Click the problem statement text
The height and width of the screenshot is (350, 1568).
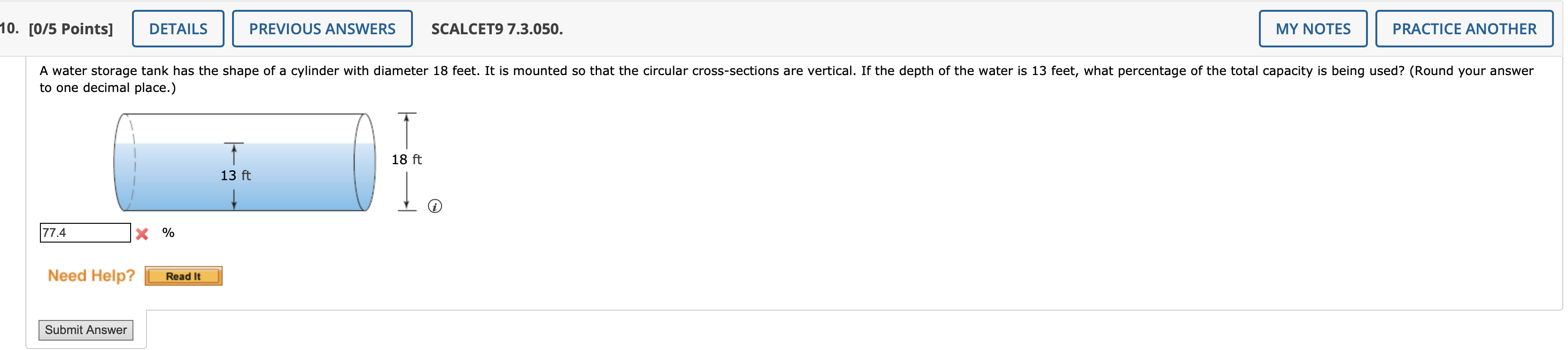tap(786, 79)
